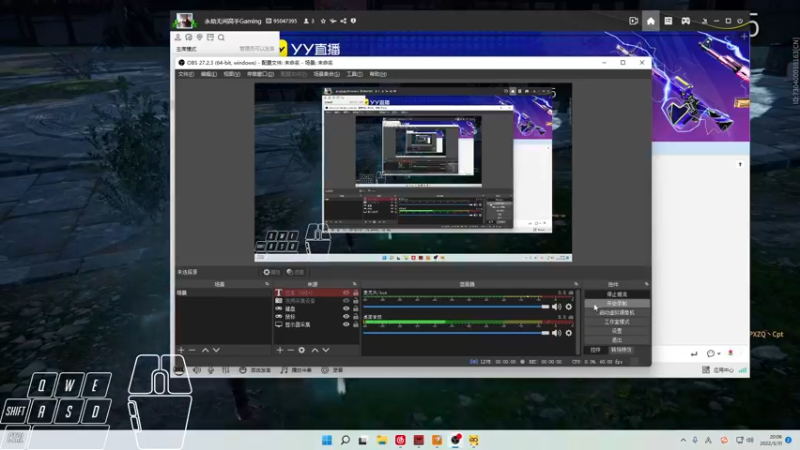
Task: Move the selected source down
Action: 326,350
